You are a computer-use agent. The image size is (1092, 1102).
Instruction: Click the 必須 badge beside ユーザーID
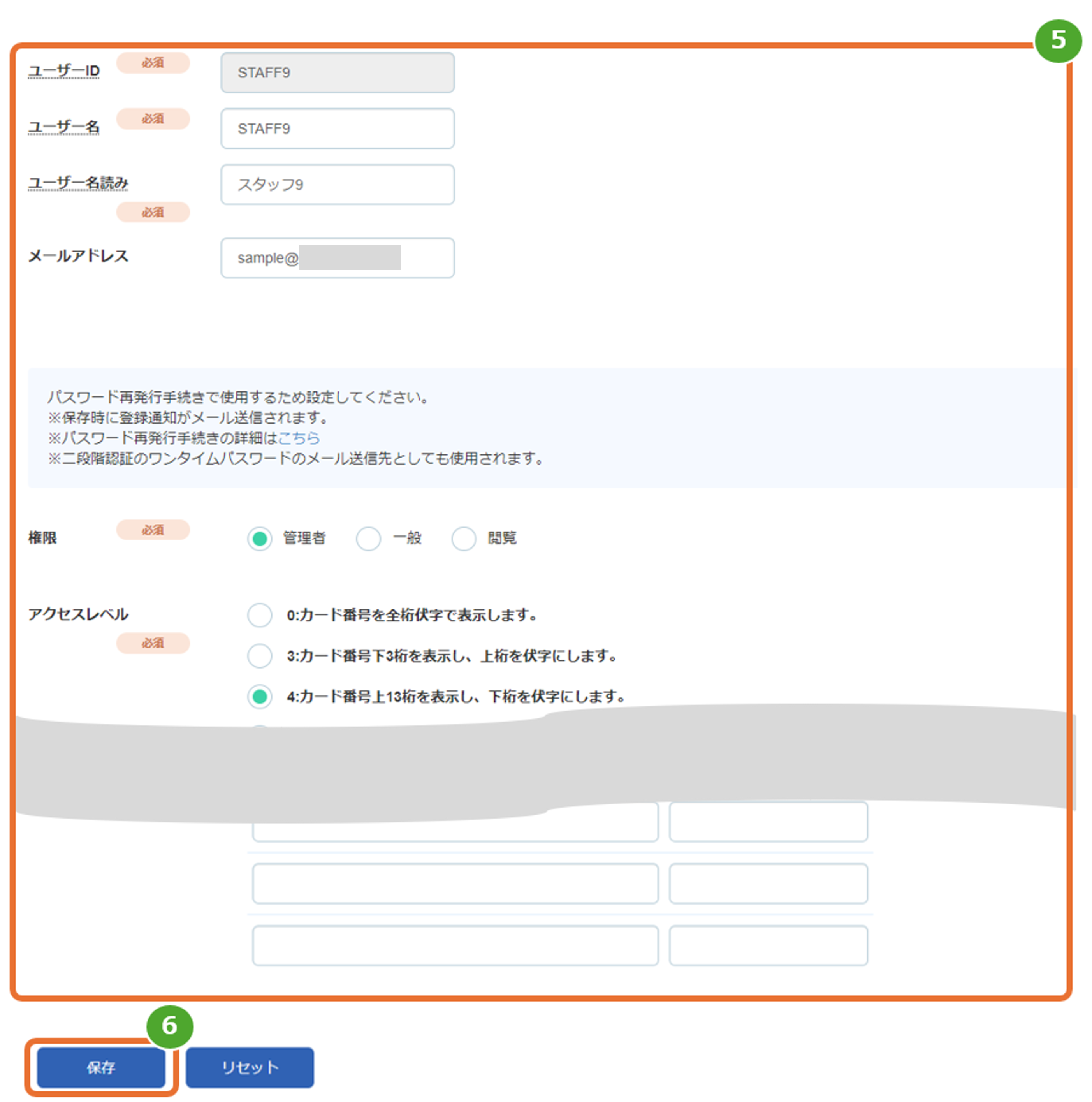[x=153, y=63]
